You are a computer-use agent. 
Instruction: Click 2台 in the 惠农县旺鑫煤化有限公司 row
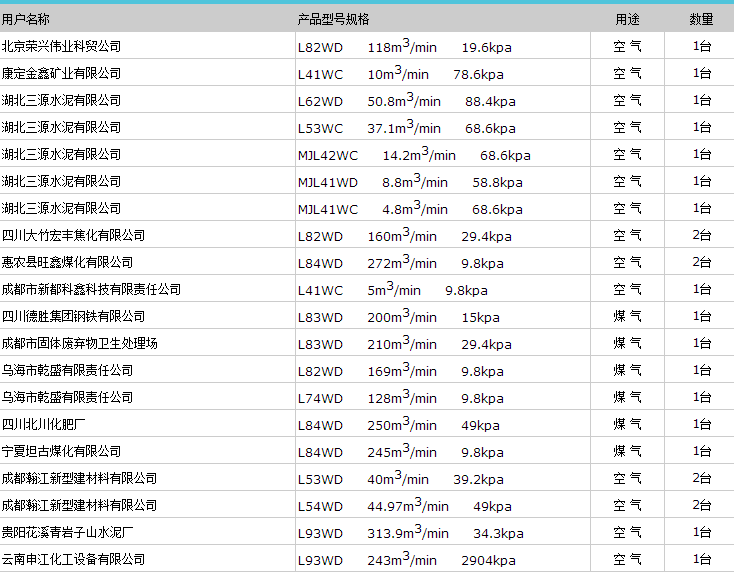pos(702,262)
